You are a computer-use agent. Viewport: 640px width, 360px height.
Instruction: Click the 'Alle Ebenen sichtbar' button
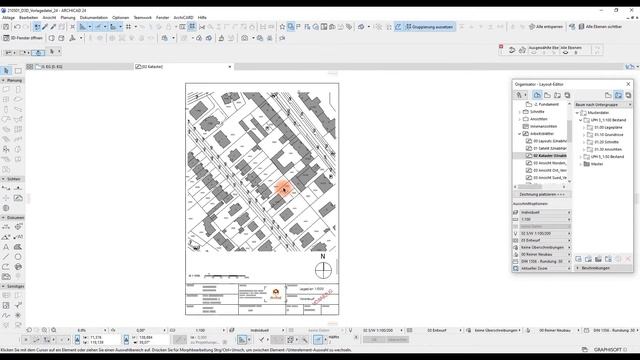(600, 27)
